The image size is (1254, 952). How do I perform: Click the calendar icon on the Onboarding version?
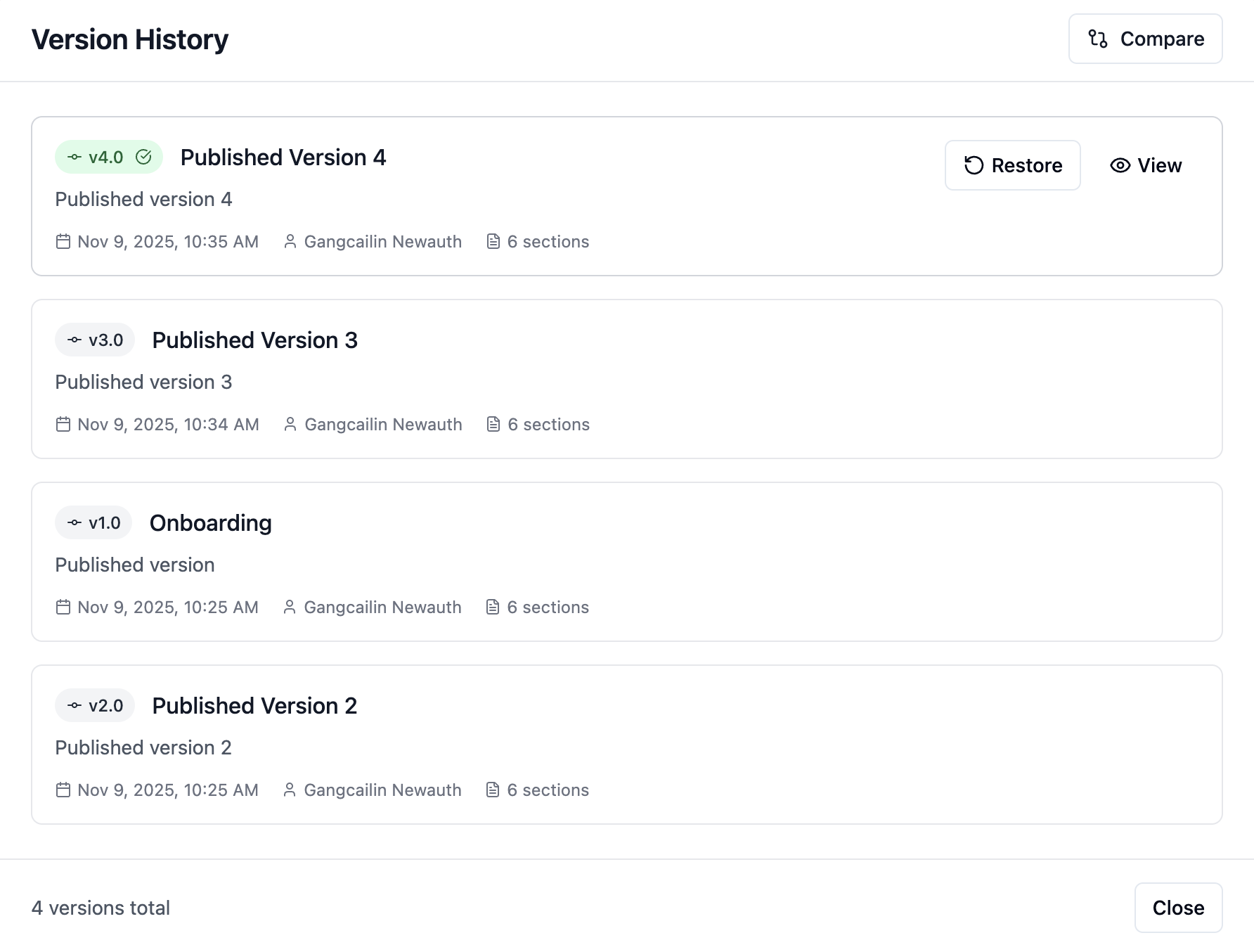click(63, 607)
